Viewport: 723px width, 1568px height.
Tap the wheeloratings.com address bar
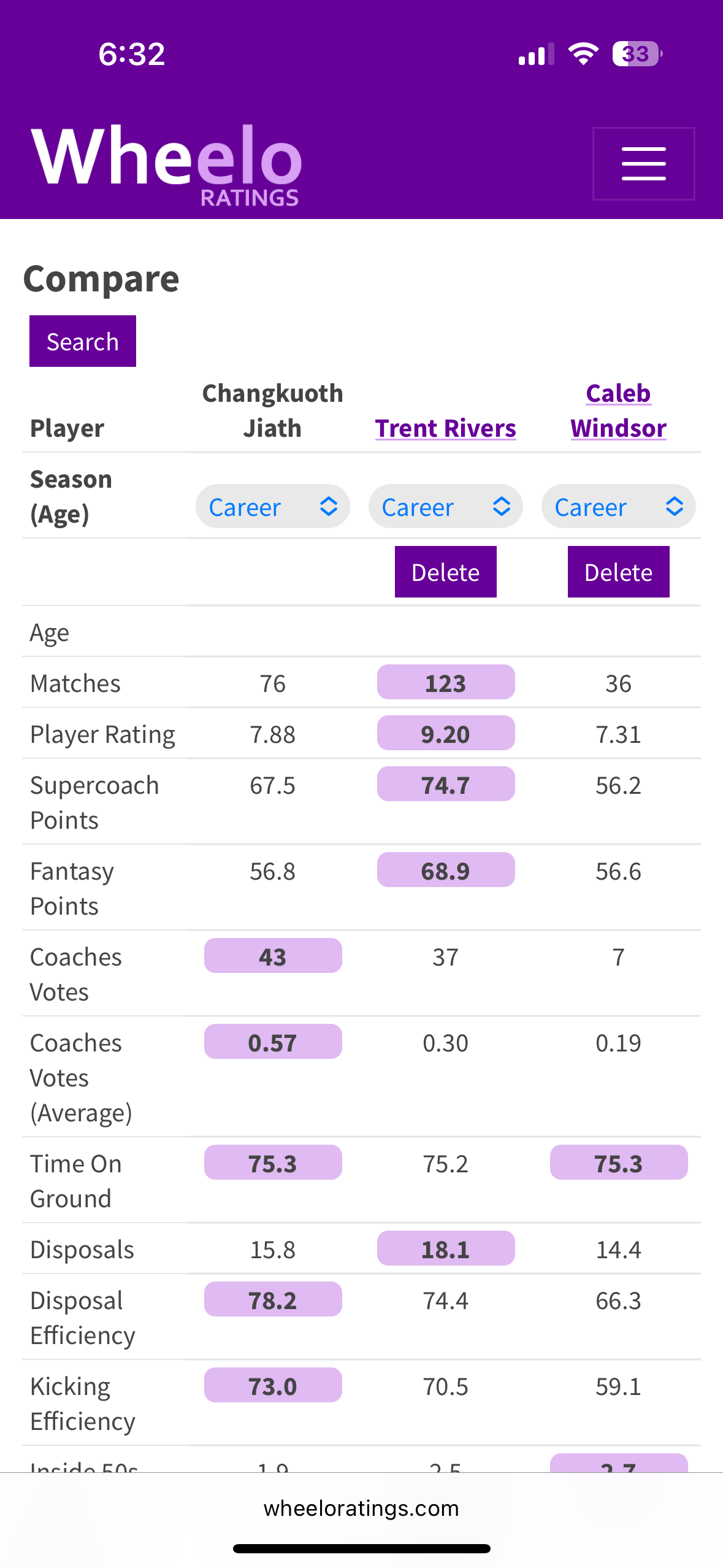click(x=361, y=1508)
